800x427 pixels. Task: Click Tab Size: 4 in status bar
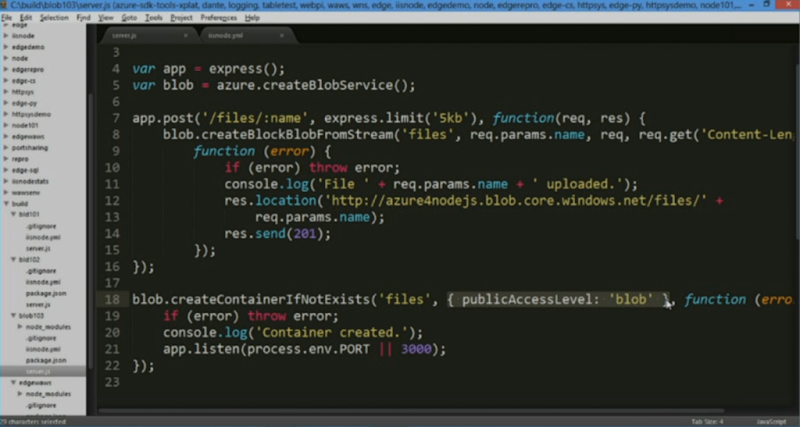coord(707,422)
